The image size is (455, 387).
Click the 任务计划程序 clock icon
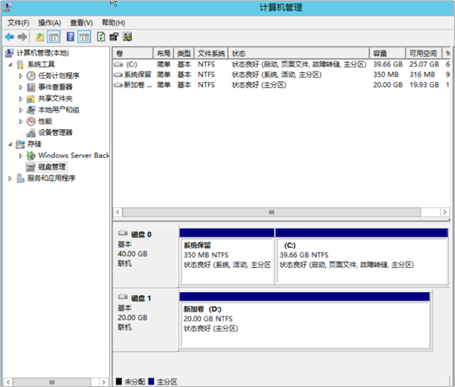point(31,76)
